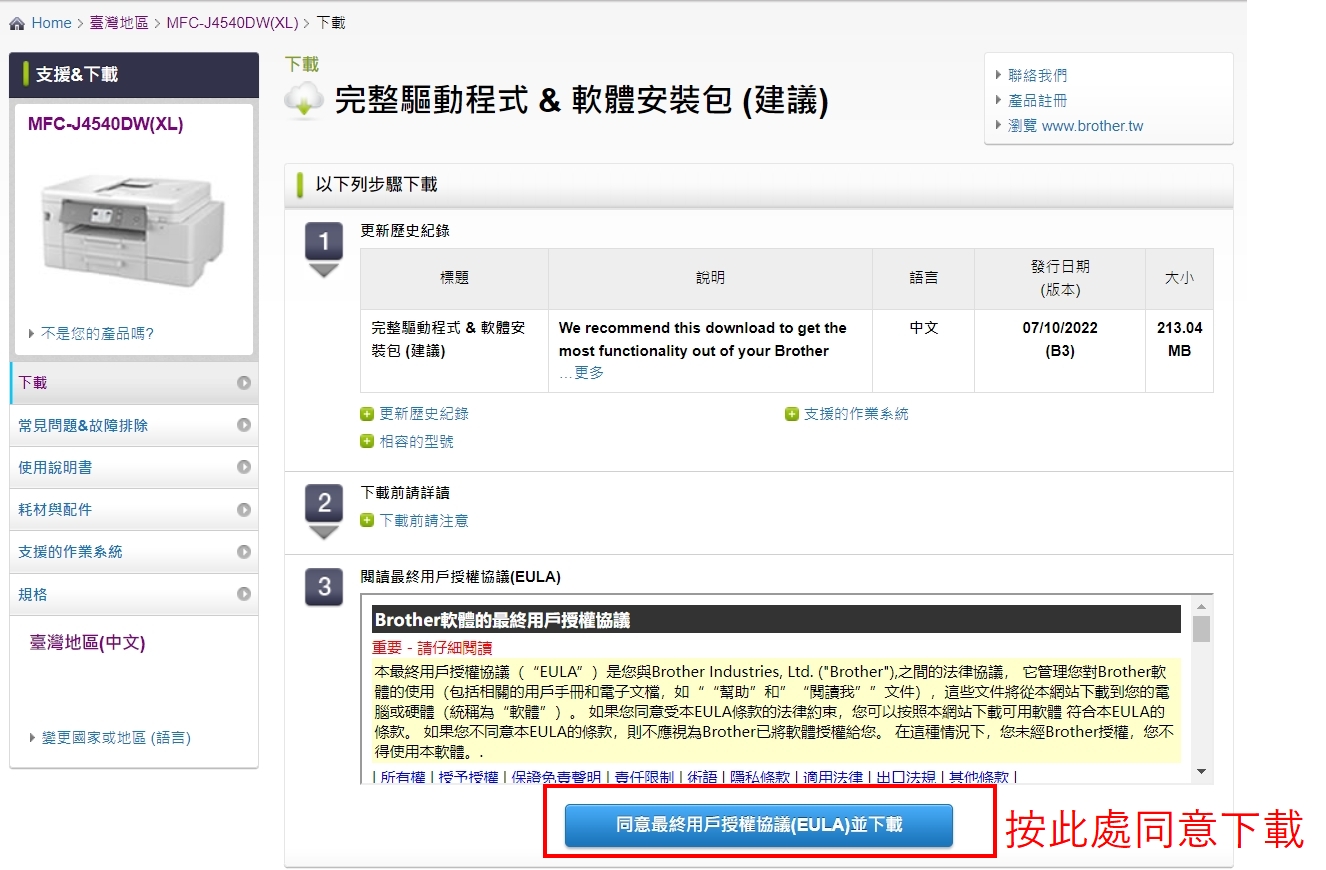Click 臺灣地區(中文) region label
This screenshot has width=1326, height=870.
87,643
